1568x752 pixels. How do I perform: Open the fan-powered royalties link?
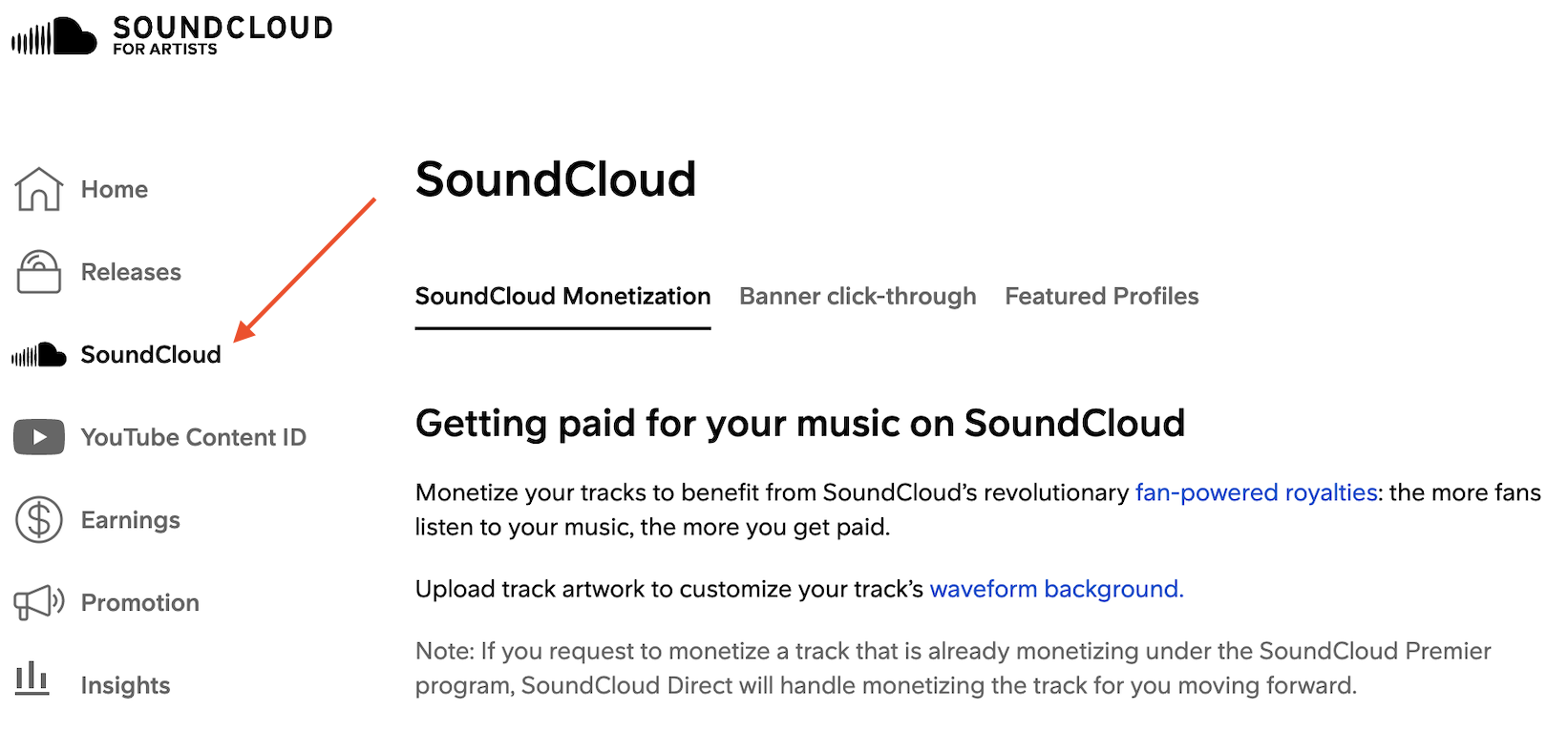click(x=1256, y=492)
